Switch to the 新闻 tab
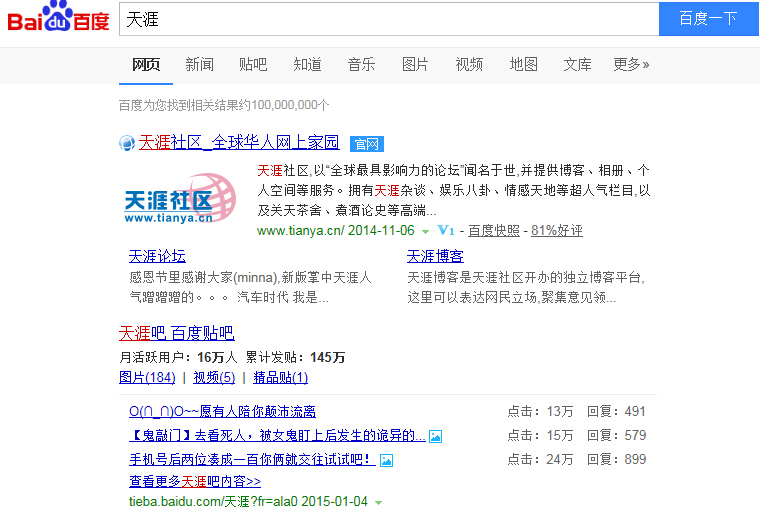760x523 pixels. pos(199,65)
